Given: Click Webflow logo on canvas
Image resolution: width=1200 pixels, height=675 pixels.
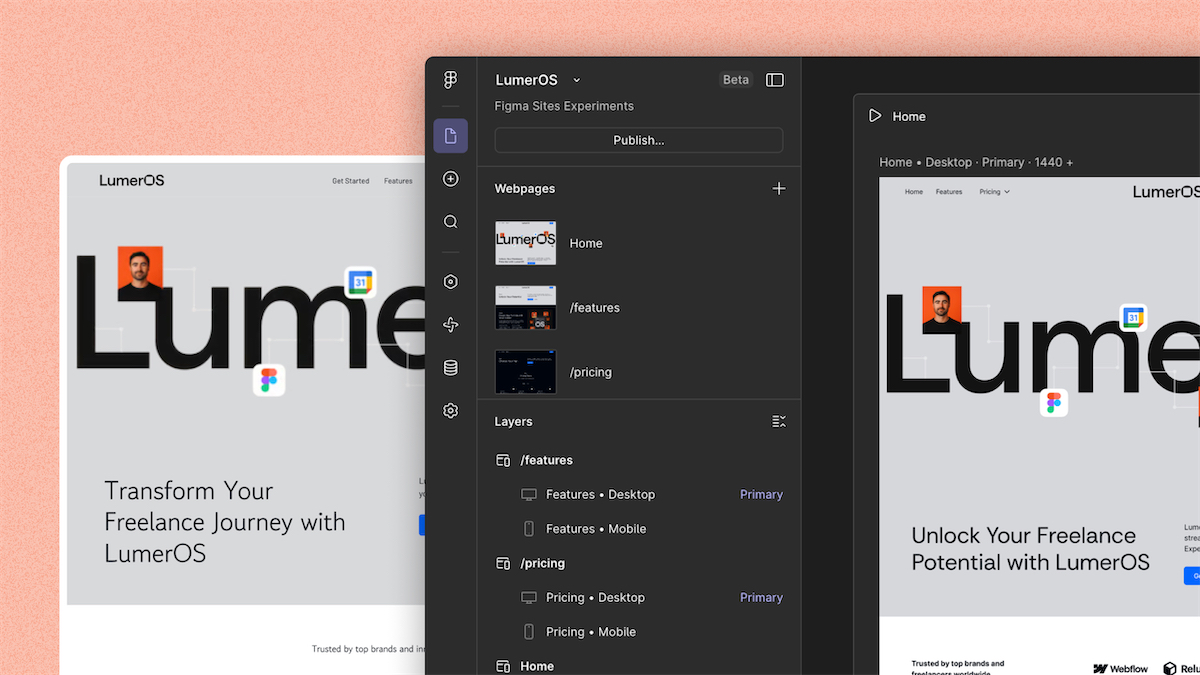Looking at the screenshot, I should click(x=1121, y=668).
